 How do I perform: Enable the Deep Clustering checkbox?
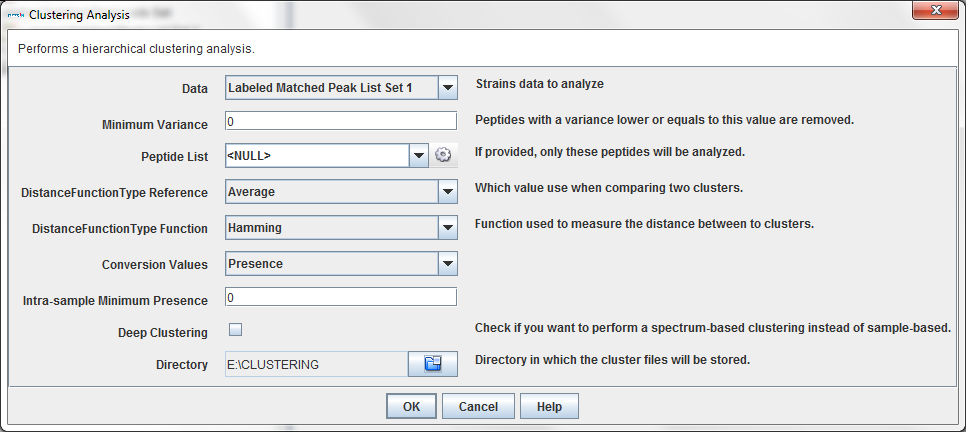[235, 330]
